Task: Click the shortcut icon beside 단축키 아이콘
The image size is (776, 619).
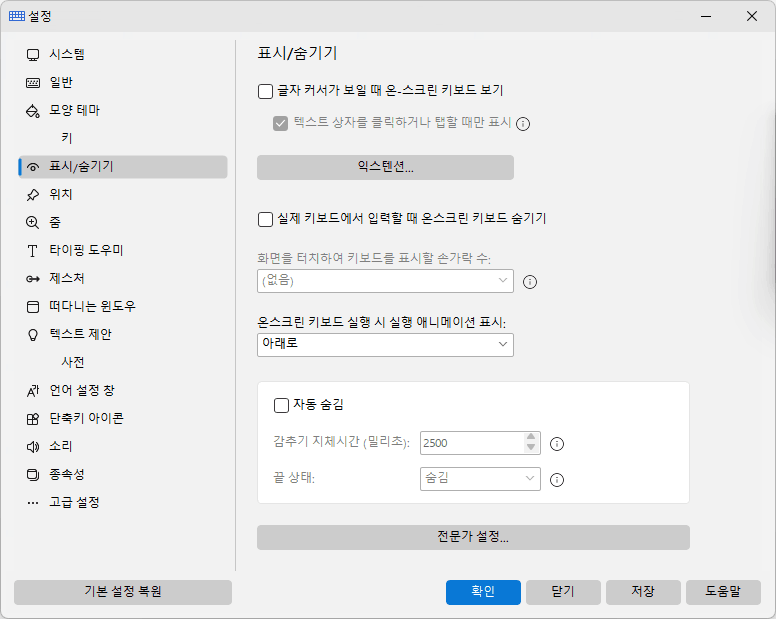Action: [33, 419]
